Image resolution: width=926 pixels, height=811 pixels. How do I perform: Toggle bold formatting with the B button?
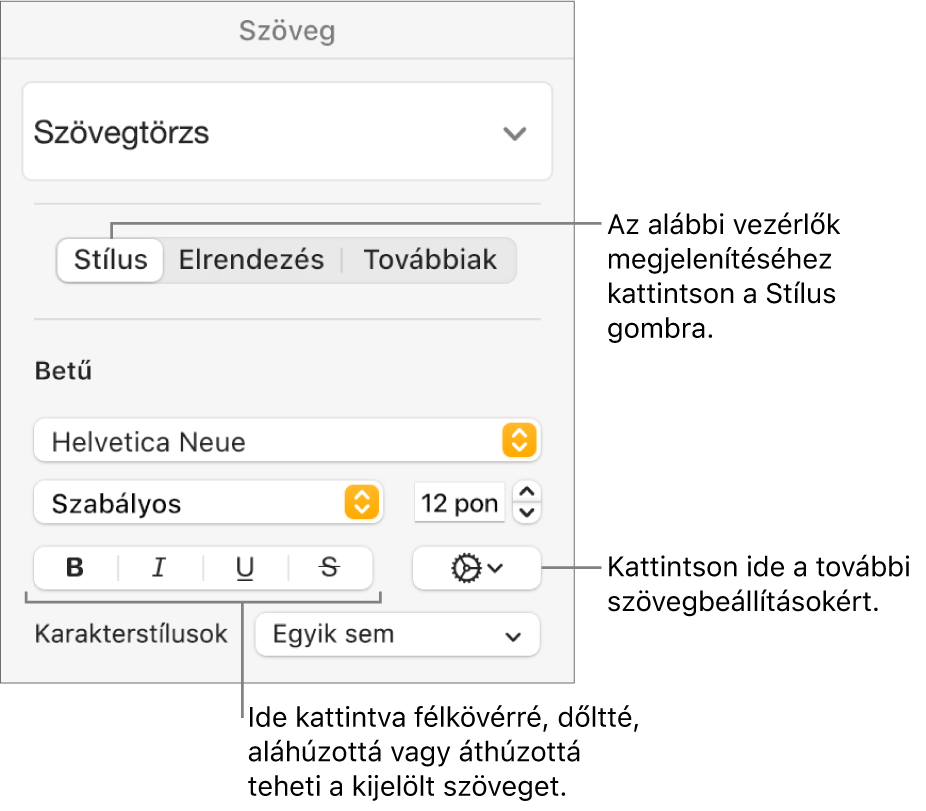point(76,568)
